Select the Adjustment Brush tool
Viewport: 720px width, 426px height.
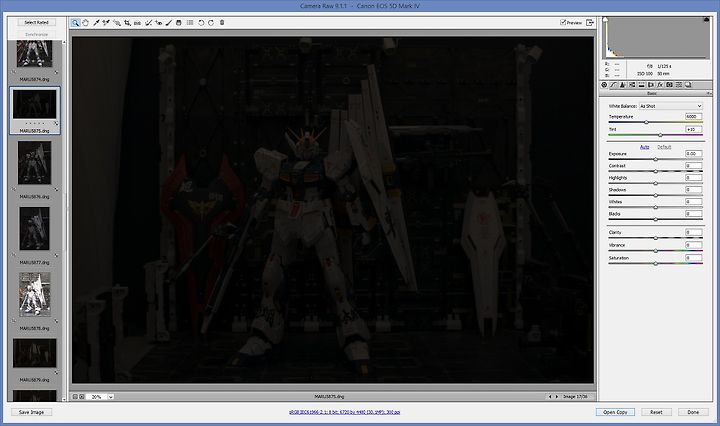tap(169, 22)
